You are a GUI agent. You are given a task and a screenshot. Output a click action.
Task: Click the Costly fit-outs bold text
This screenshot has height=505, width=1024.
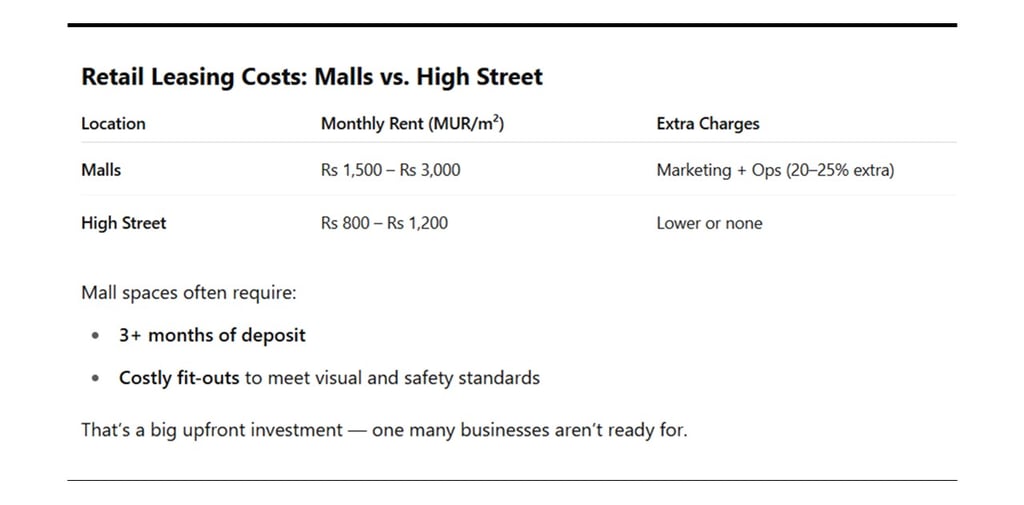tap(179, 378)
